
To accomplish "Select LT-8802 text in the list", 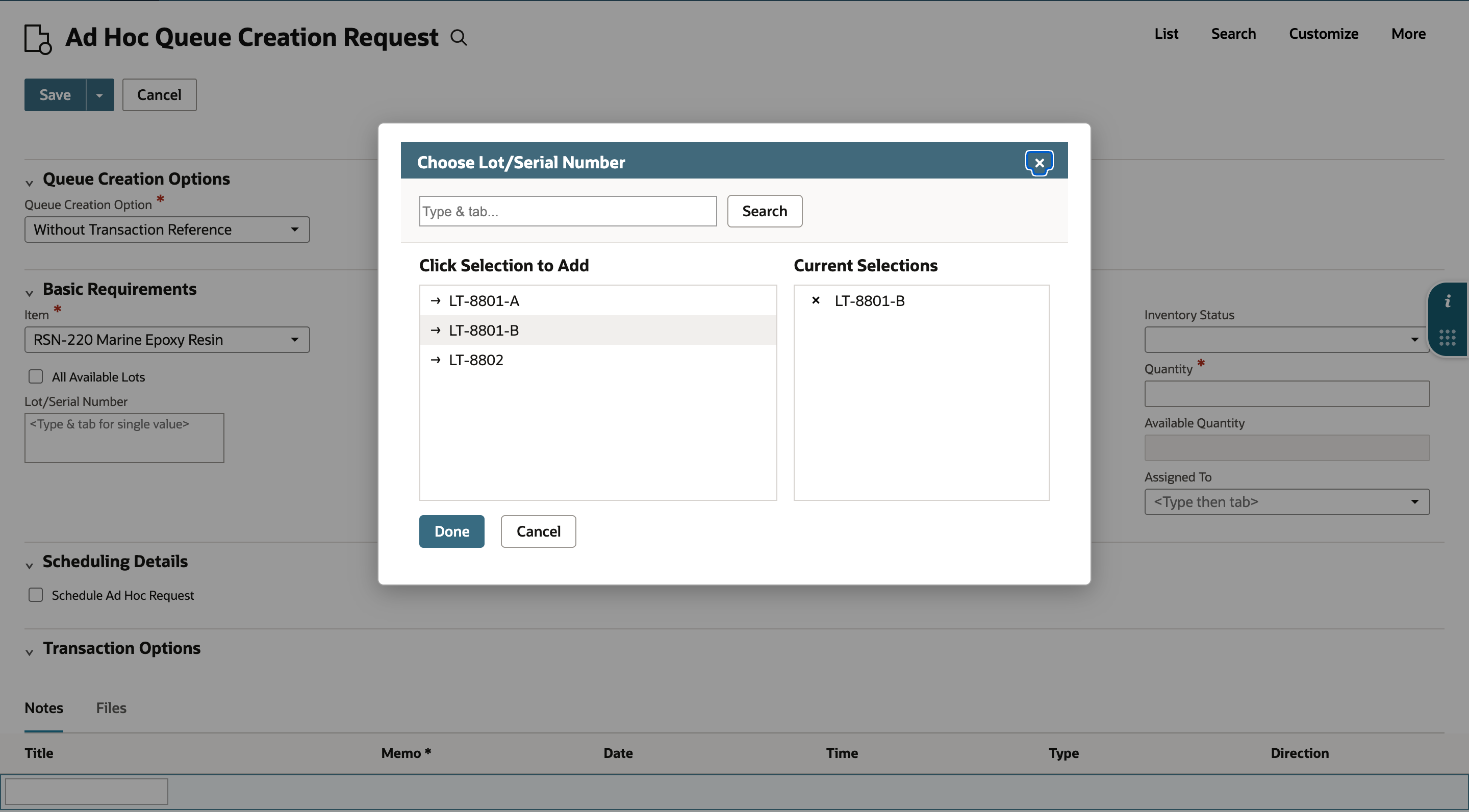I will [475, 360].
